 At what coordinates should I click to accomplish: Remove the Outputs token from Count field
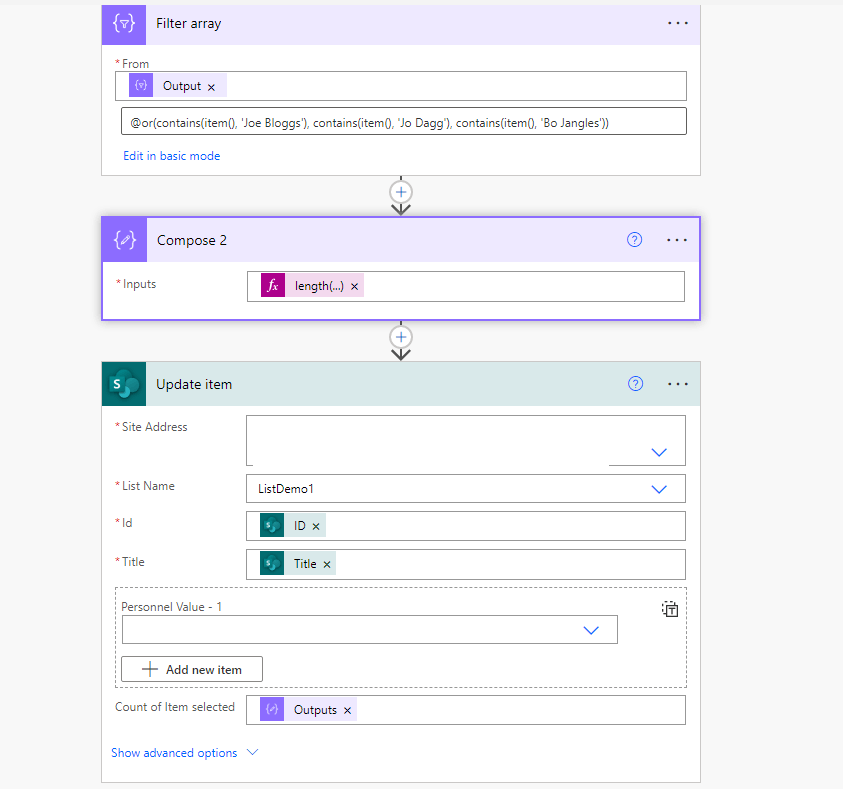(347, 711)
